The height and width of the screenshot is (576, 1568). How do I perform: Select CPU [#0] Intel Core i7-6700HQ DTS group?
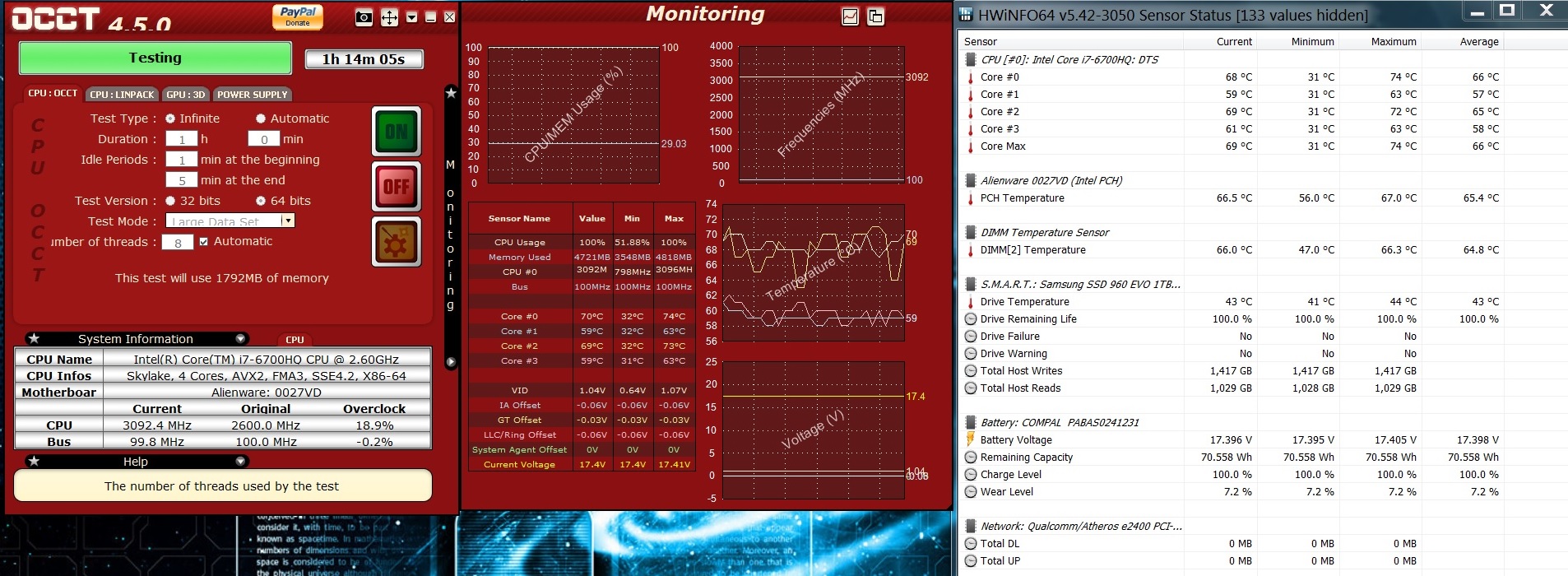point(1069,59)
